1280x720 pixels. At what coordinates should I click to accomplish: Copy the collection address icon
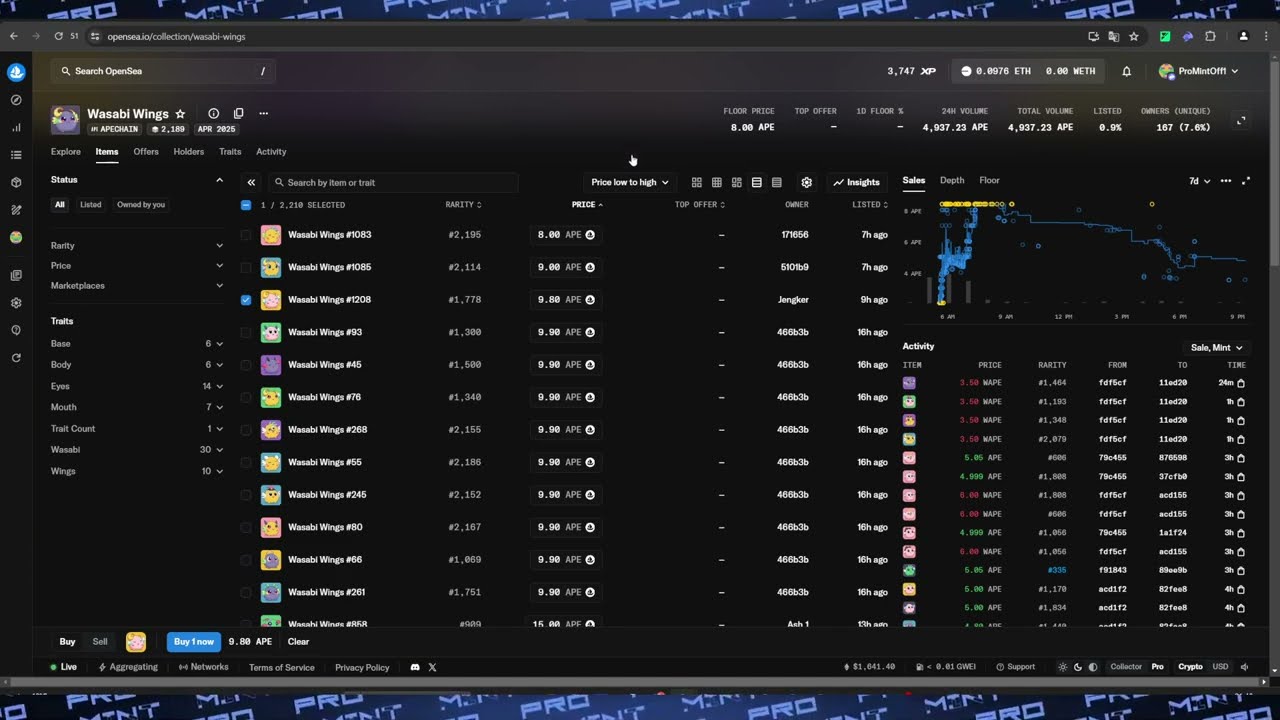click(x=238, y=114)
